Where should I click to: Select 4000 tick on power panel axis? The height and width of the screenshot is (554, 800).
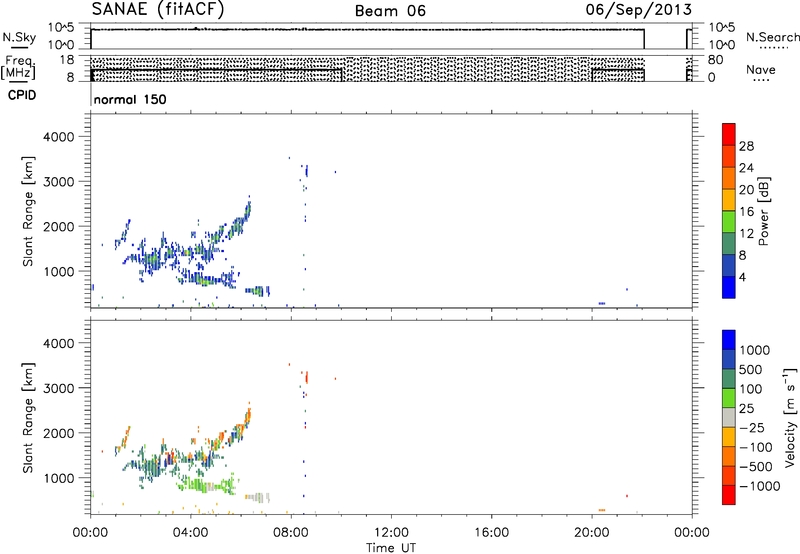(x=59, y=137)
